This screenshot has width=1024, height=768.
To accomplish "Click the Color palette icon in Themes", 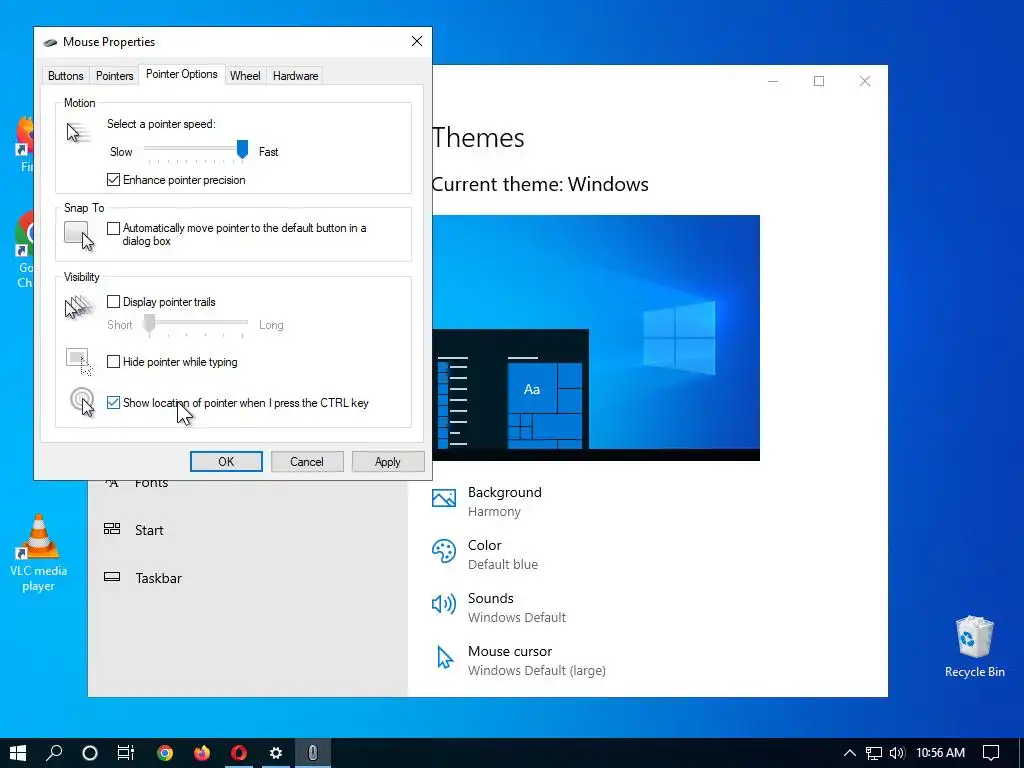I will (x=444, y=551).
